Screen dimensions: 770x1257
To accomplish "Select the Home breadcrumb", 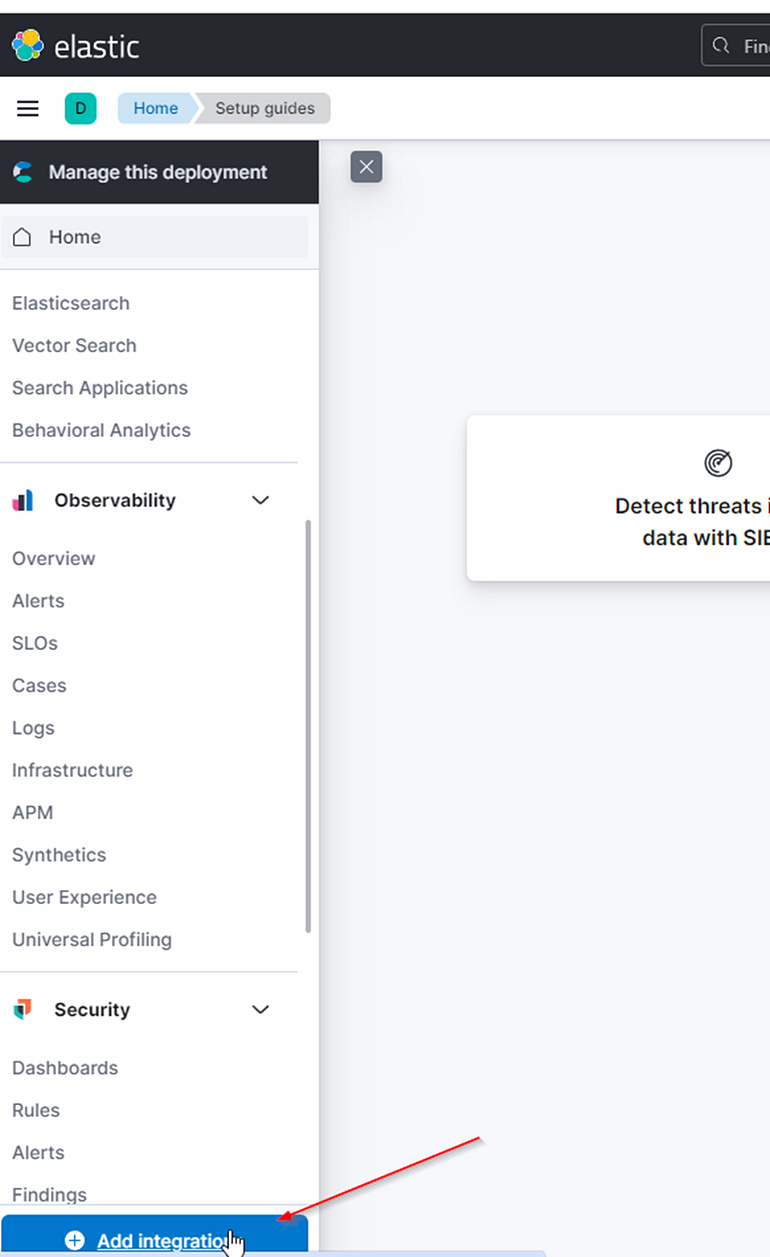I will click(x=154, y=108).
